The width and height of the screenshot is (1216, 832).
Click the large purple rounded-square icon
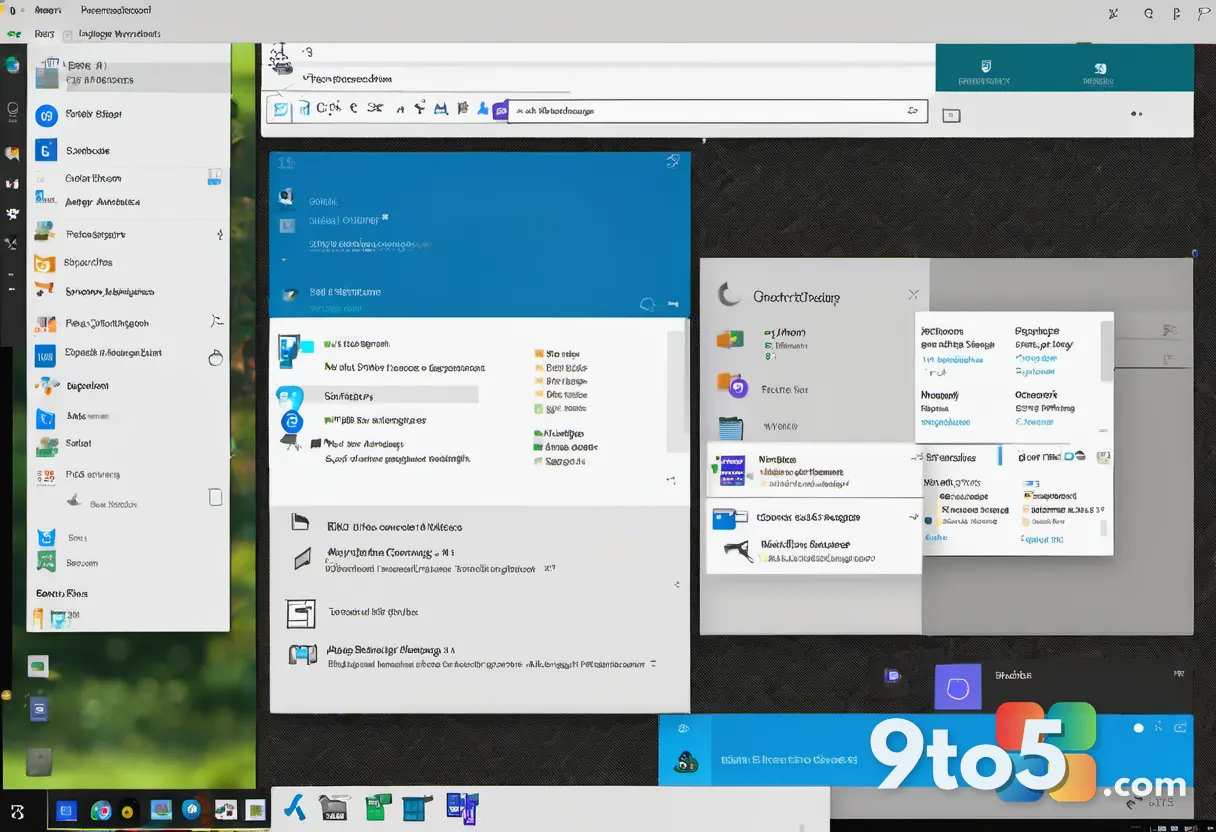[958, 687]
